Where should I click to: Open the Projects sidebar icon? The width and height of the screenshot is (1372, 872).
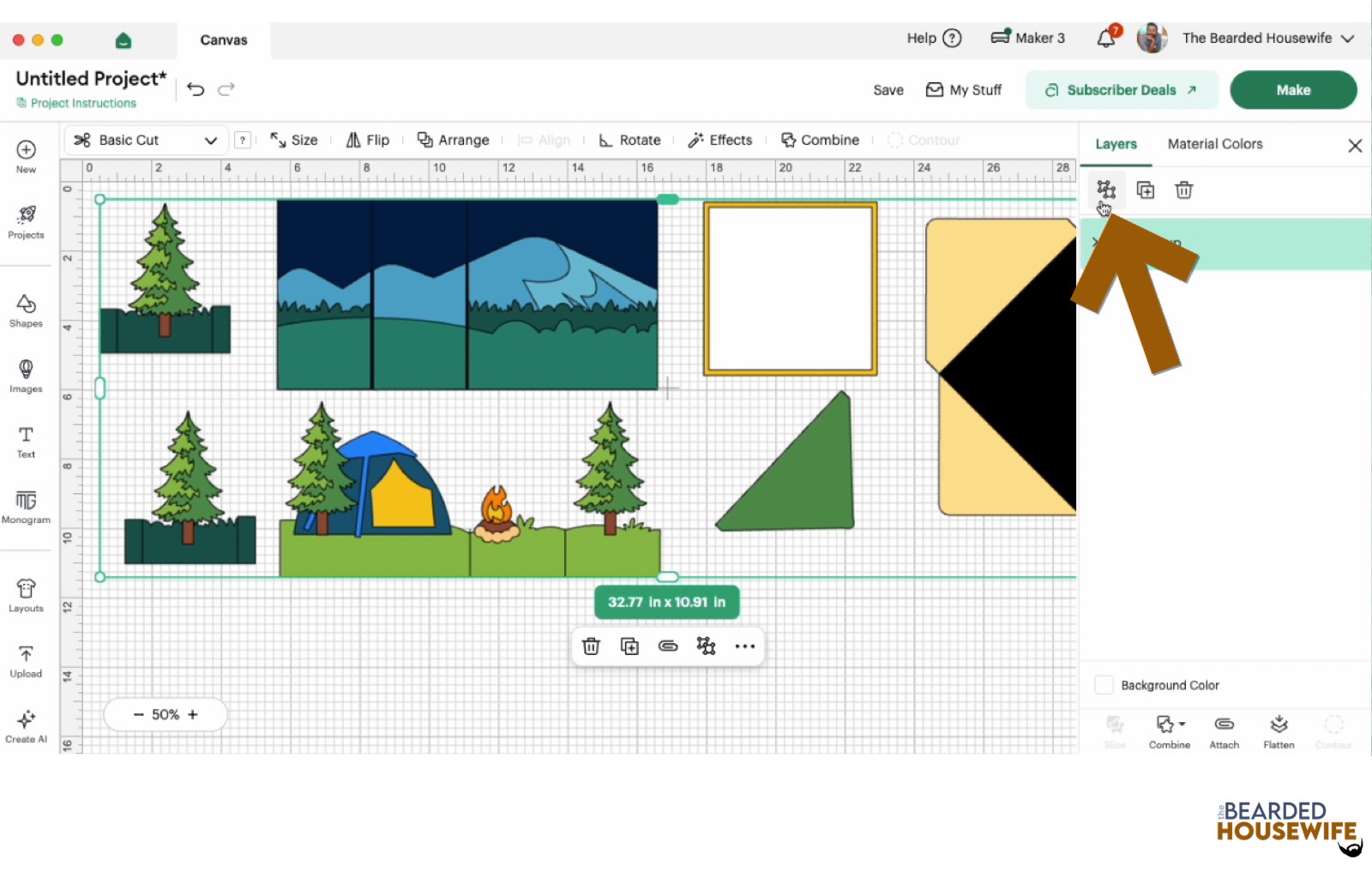(x=26, y=222)
